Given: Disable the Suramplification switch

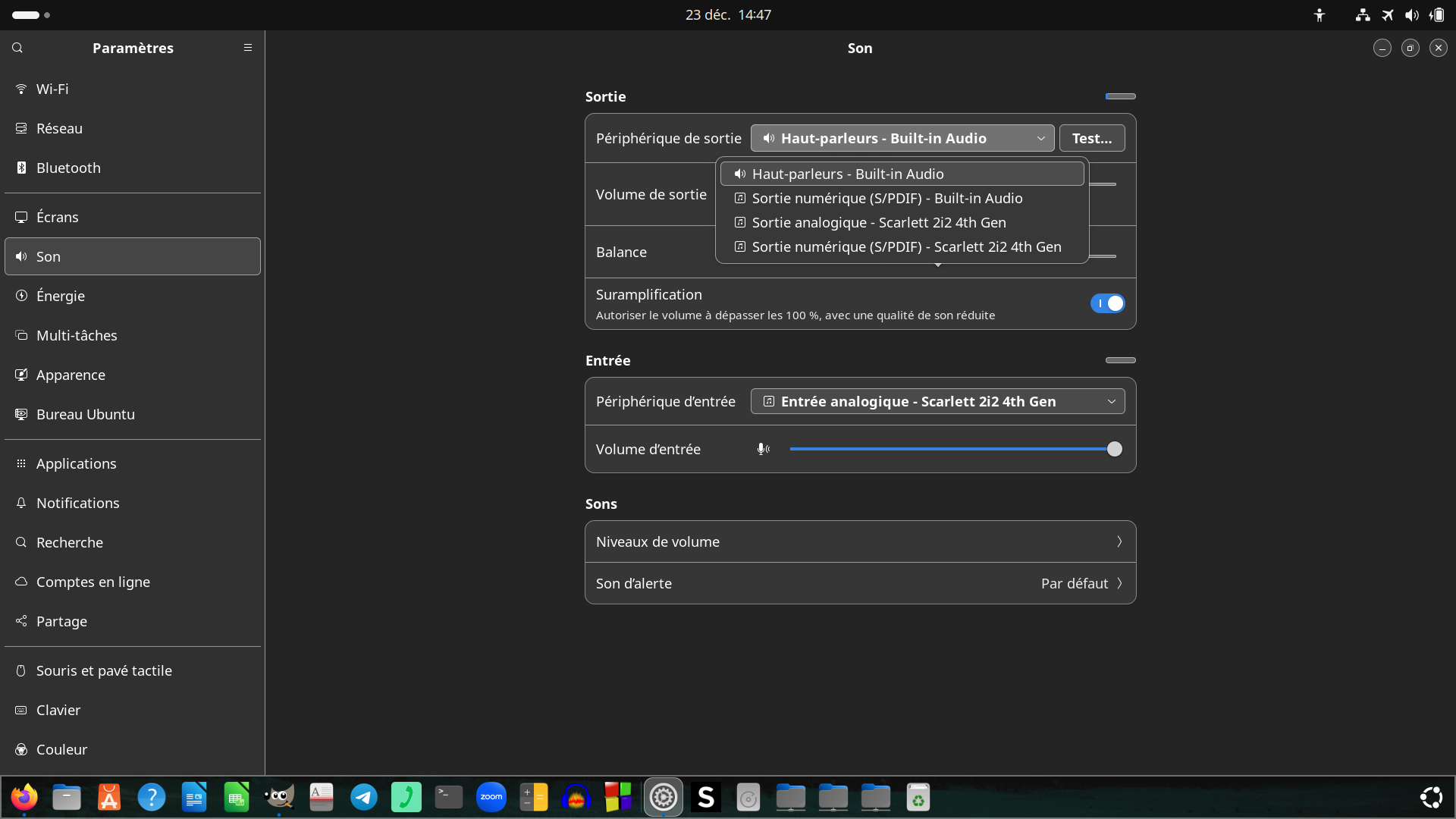Looking at the screenshot, I should coord(1107,303).
